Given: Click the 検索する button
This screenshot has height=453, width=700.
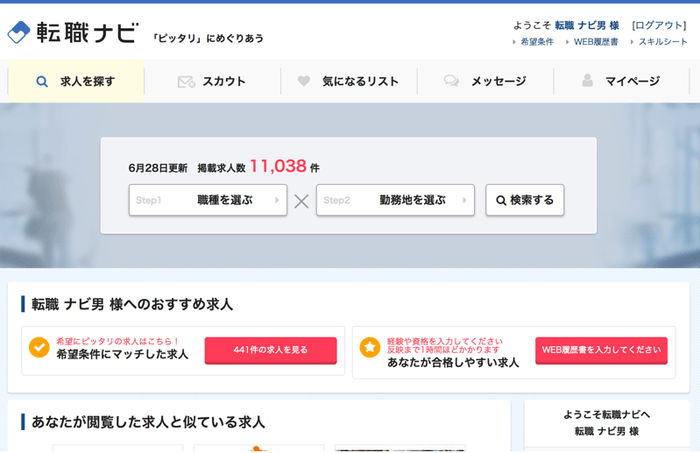Looking at the screenshot, I should point(525,200).
